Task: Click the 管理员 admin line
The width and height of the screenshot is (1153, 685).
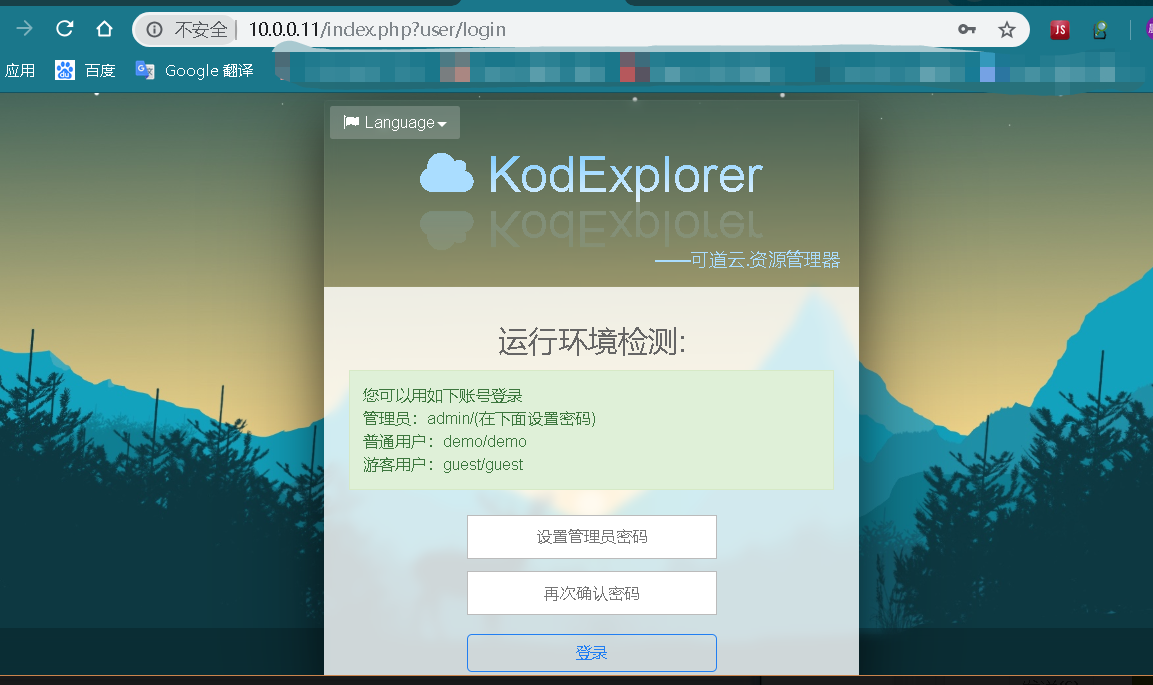Action: tap(479, 419)
